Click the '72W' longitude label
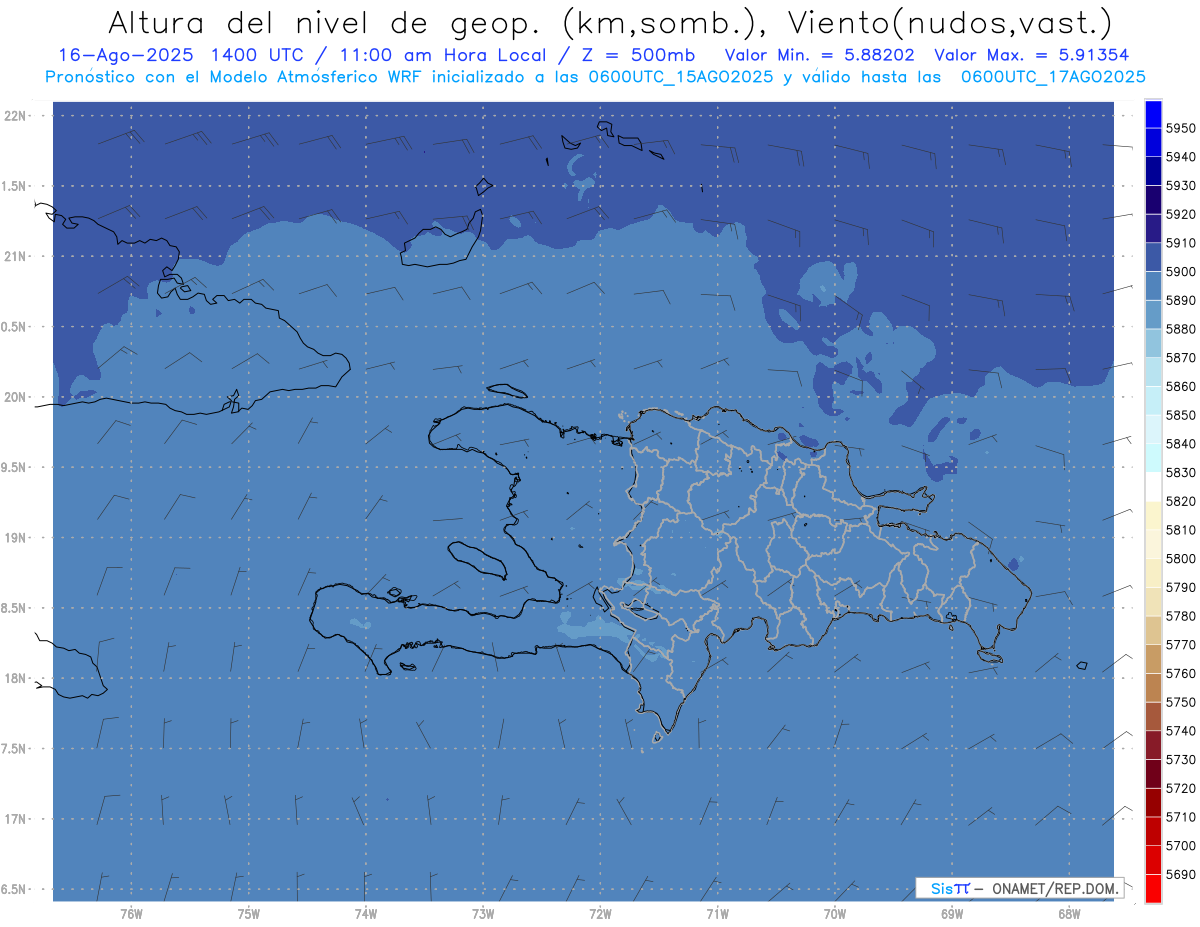Screen dimensions: 1200x927 (x=600, y=914)
